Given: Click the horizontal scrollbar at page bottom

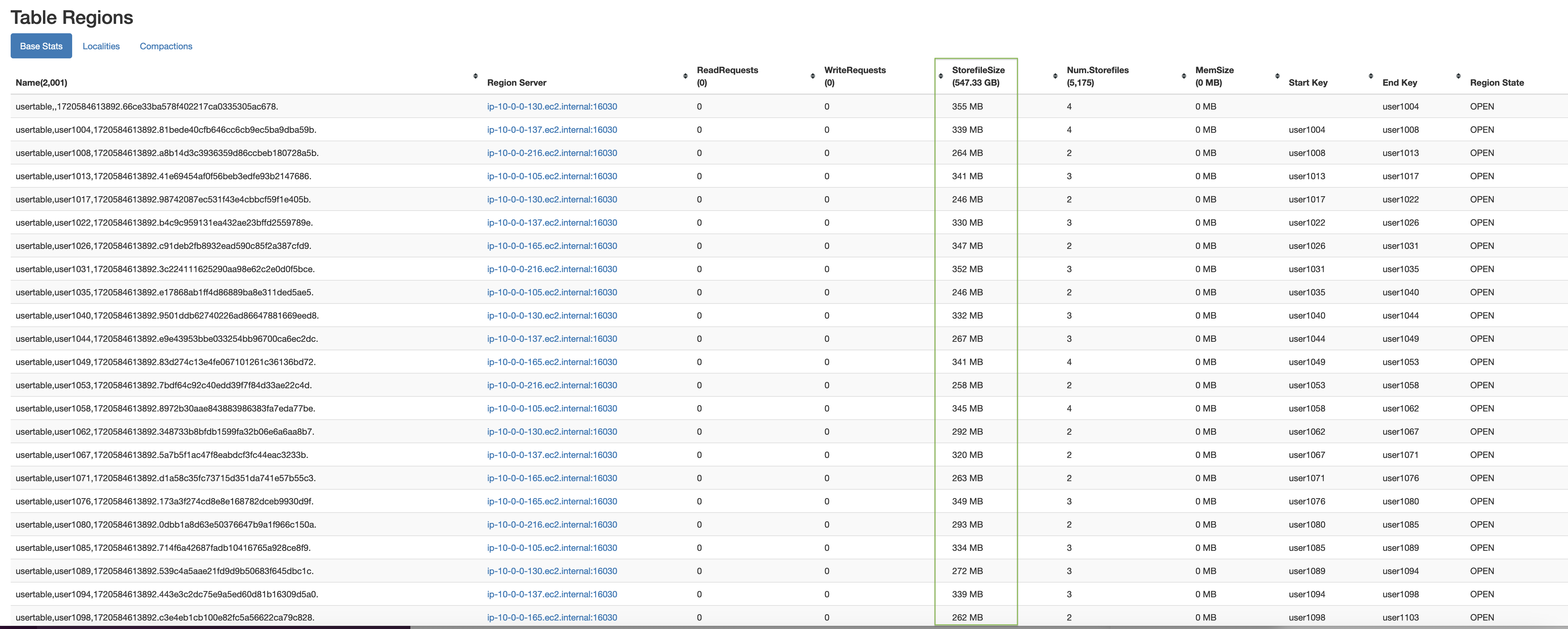Looking at the screenshot, I should click(x=207, y=626).
